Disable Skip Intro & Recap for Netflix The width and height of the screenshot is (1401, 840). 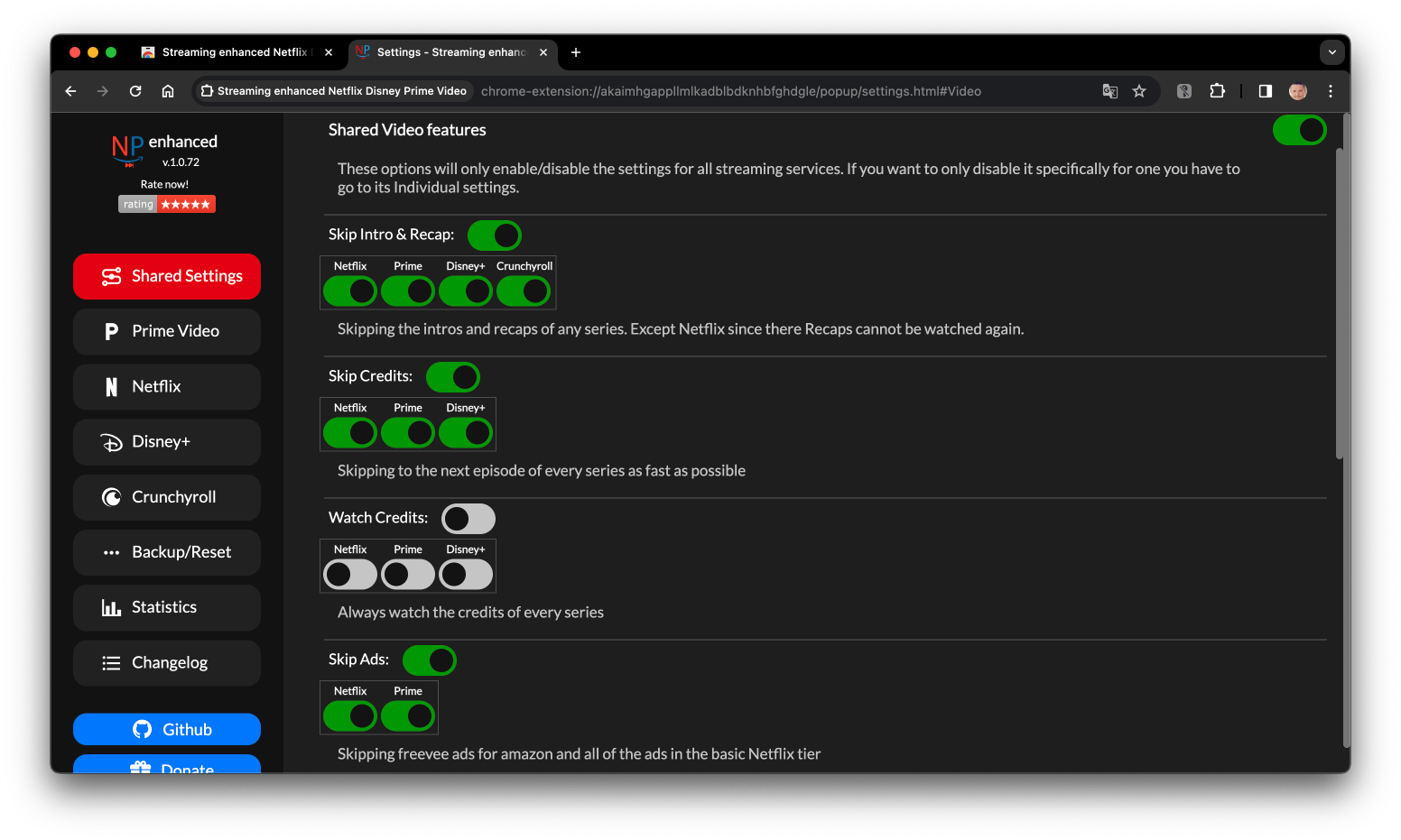350,291
